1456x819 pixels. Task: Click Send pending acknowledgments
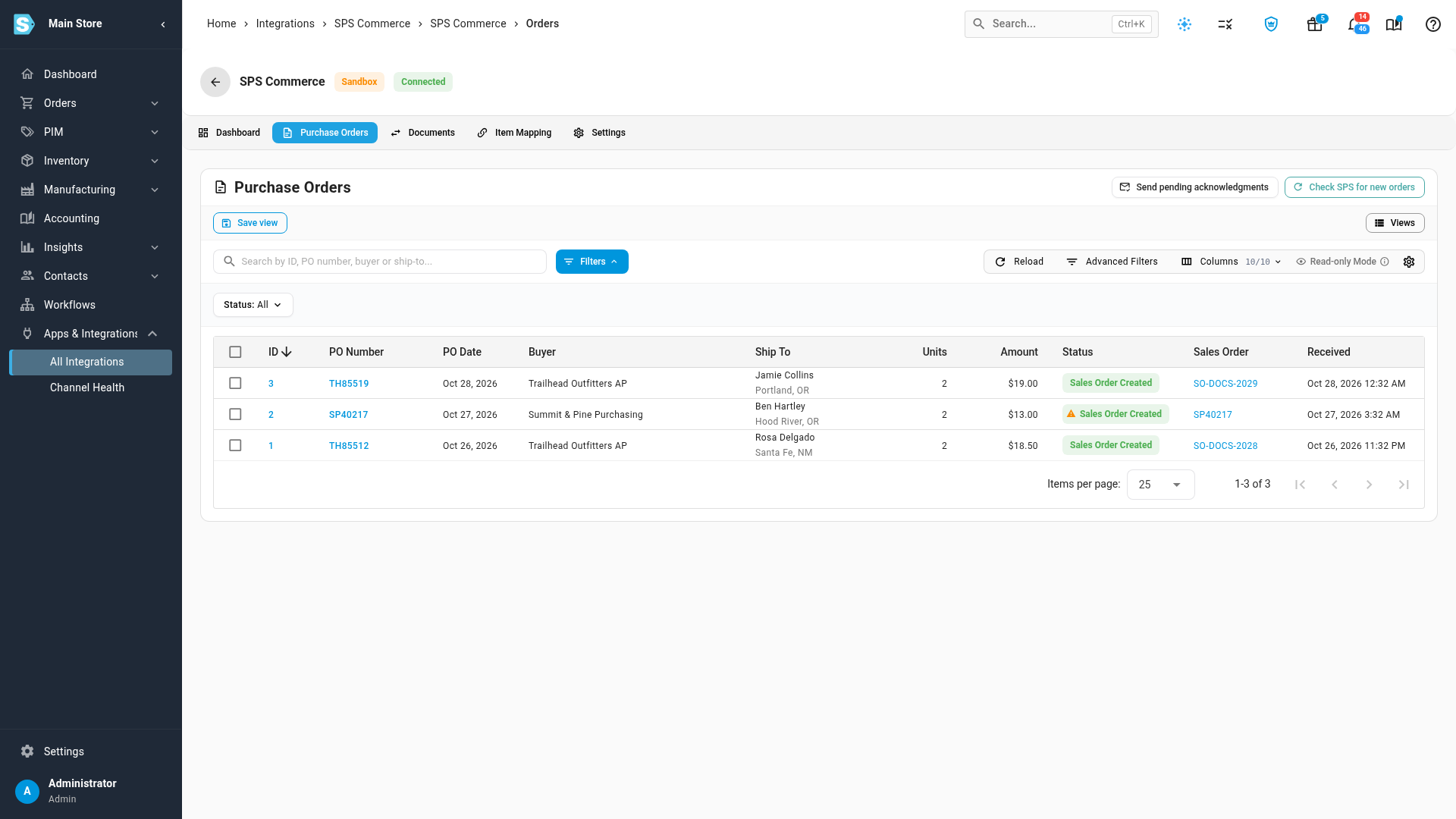(1194, 187)
